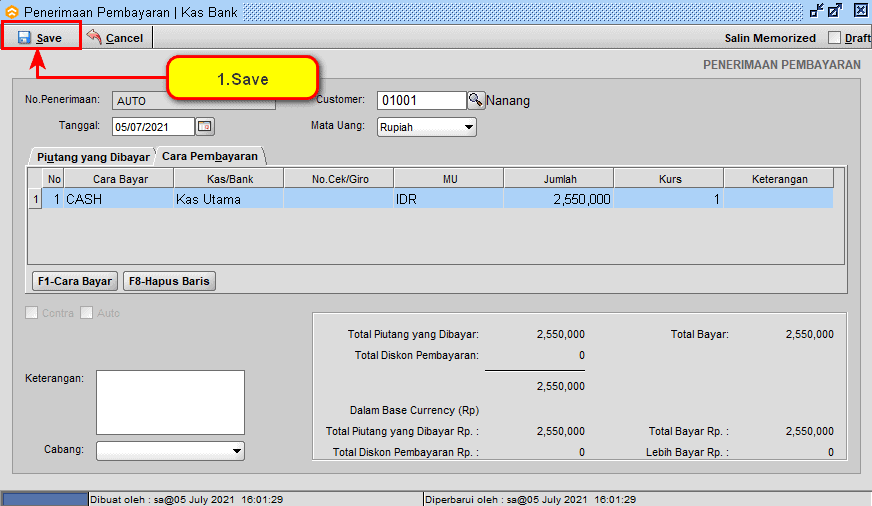
Task: Open the Cabang dropdown
Action: pos(170,450)
